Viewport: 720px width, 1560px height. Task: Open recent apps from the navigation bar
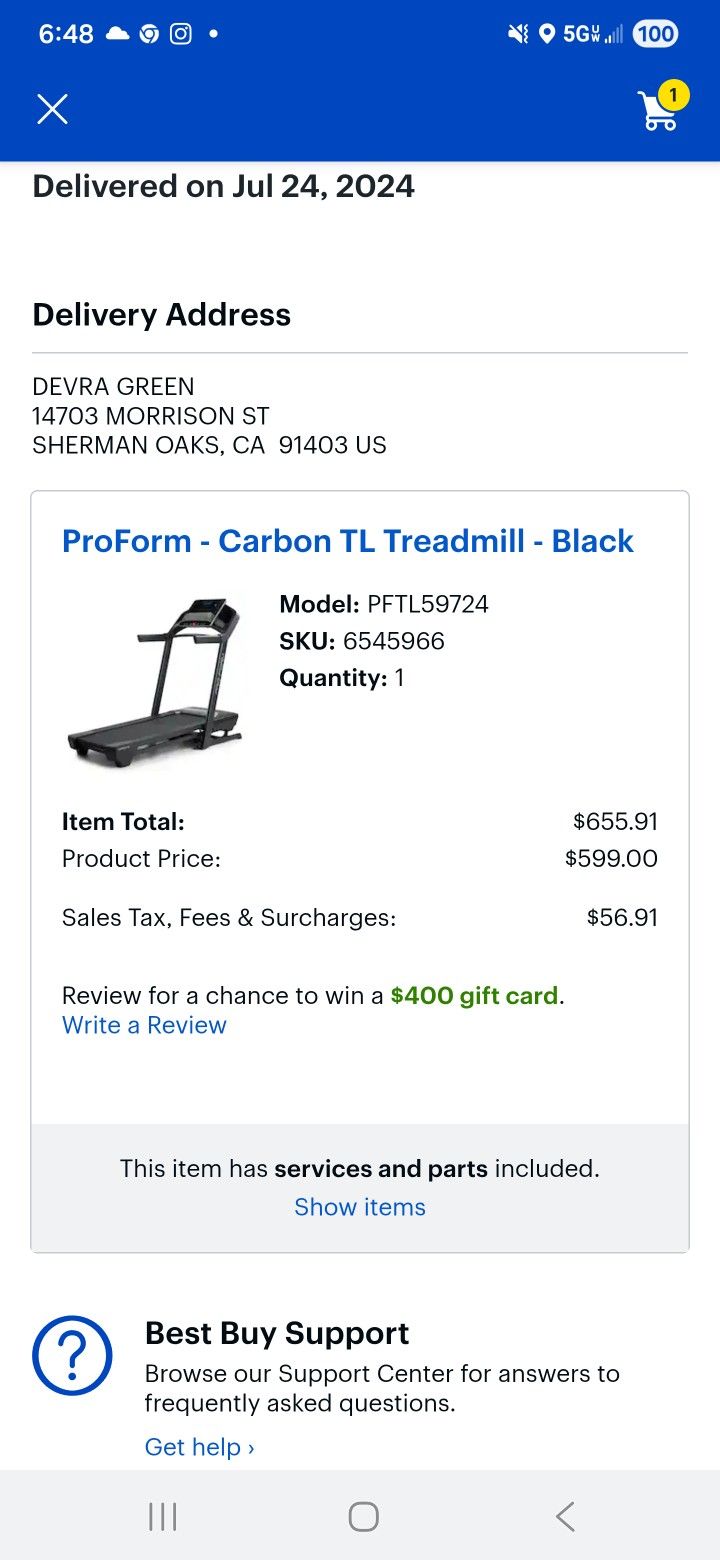pos(162,1515)
